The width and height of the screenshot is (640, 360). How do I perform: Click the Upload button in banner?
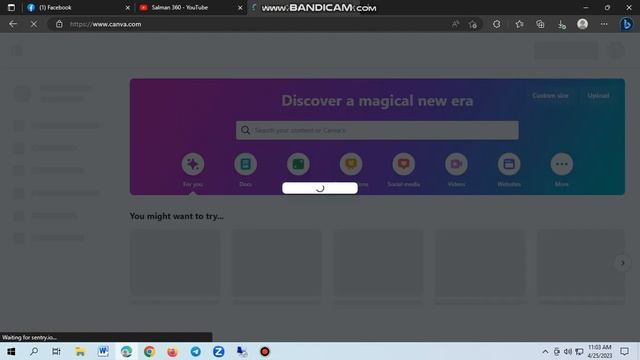click(598, 96)
